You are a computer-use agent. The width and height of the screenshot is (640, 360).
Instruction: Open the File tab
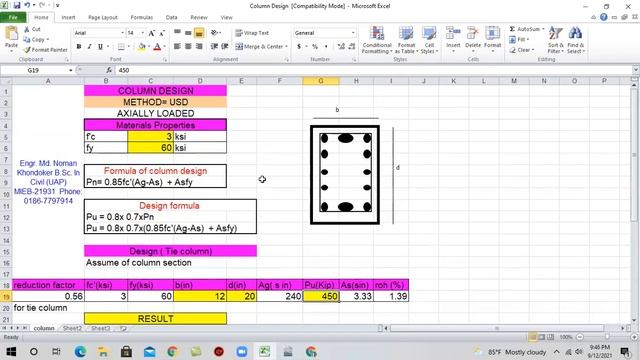13,17
